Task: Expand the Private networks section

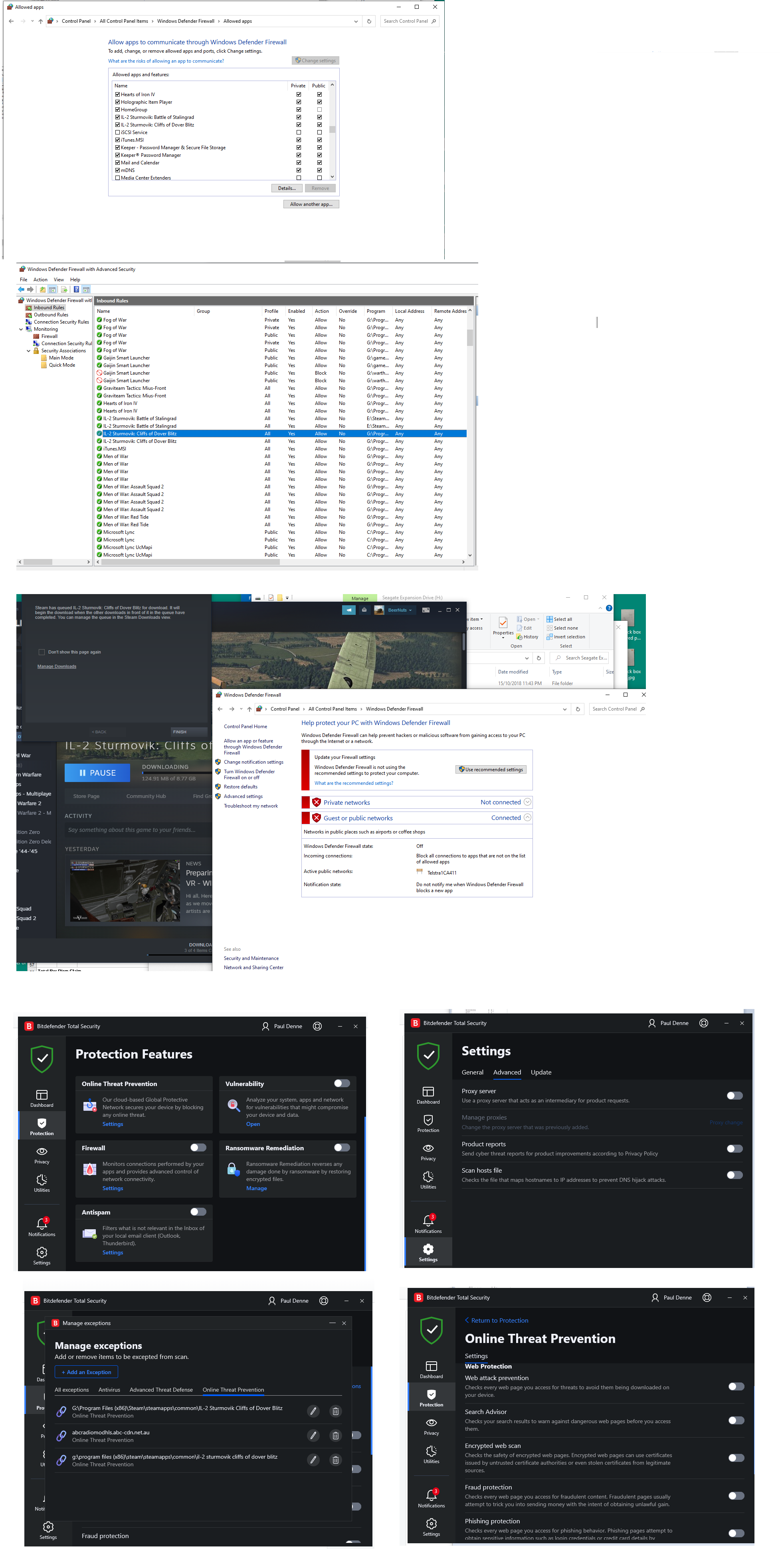Action: tap(527, 802)
